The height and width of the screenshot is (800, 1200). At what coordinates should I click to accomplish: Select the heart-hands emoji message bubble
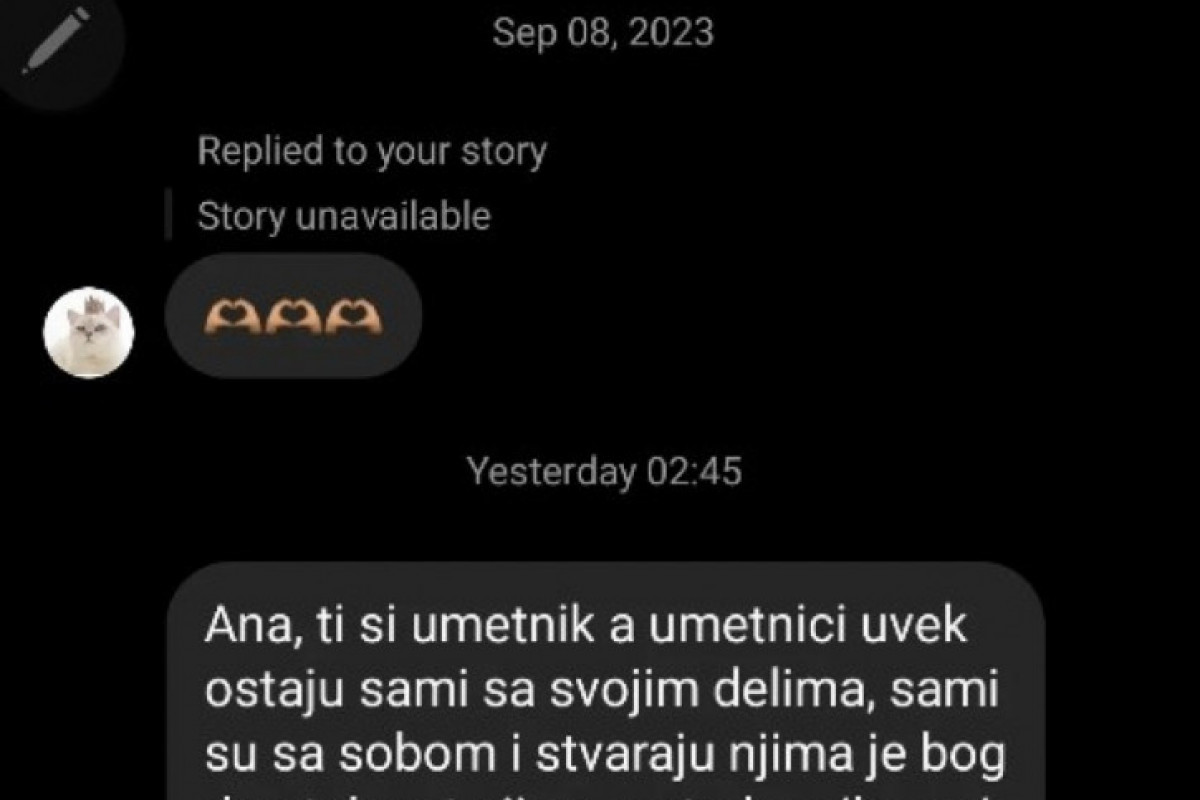(293, 316)
